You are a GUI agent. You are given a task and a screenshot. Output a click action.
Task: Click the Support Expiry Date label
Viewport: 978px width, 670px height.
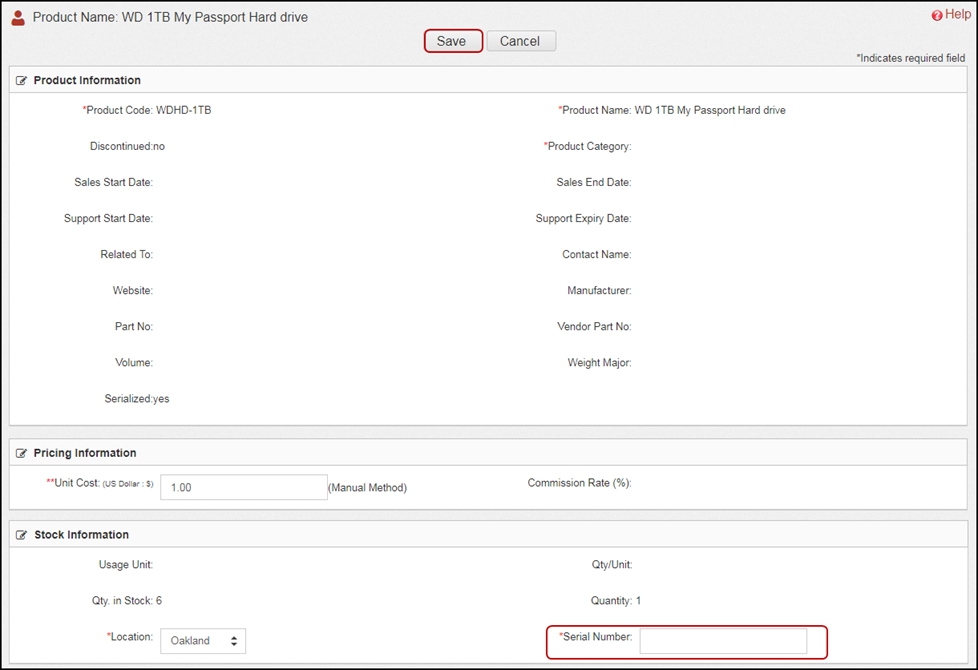583,218
